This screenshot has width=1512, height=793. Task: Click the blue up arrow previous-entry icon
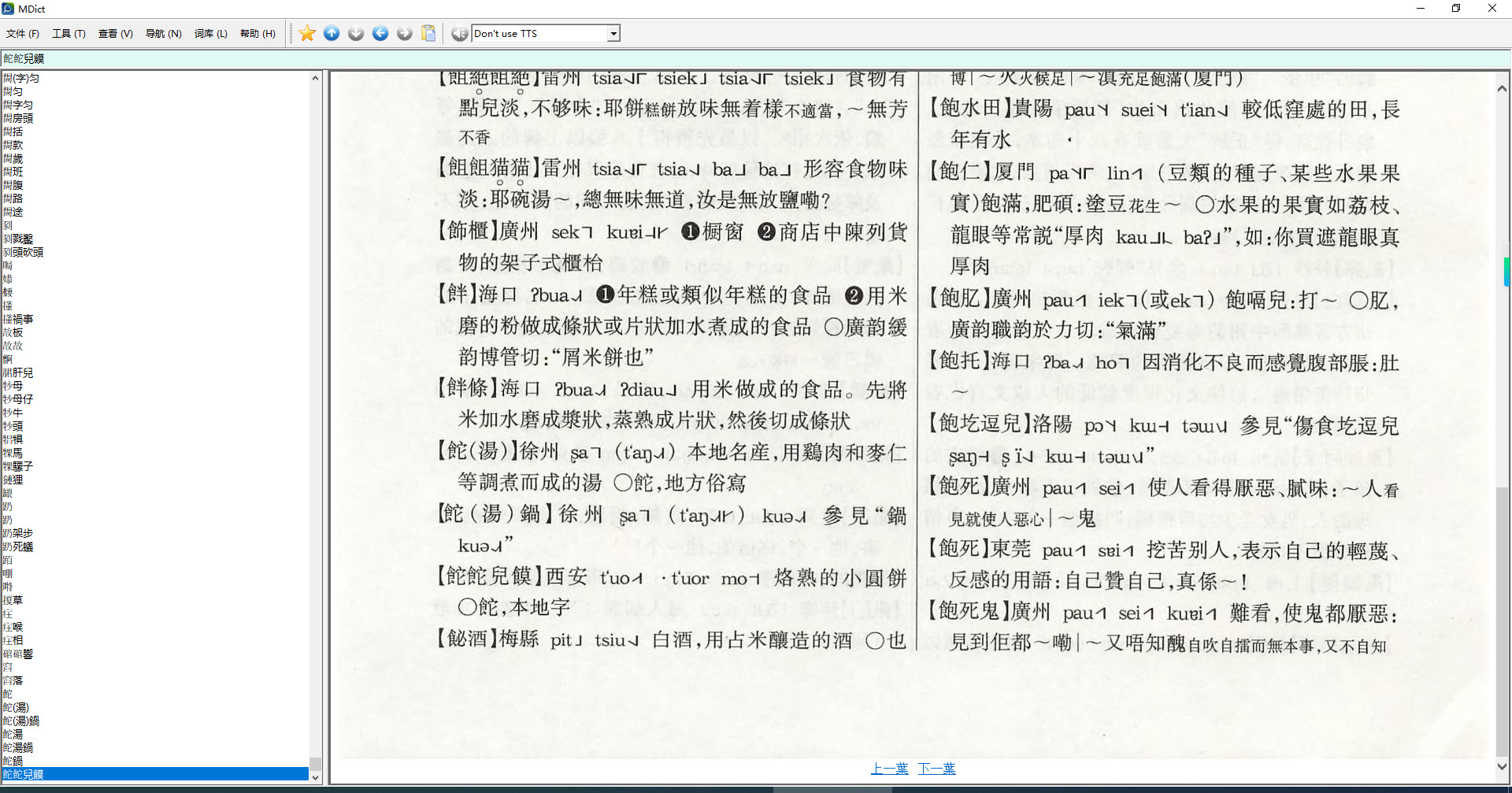click(332, 33)
